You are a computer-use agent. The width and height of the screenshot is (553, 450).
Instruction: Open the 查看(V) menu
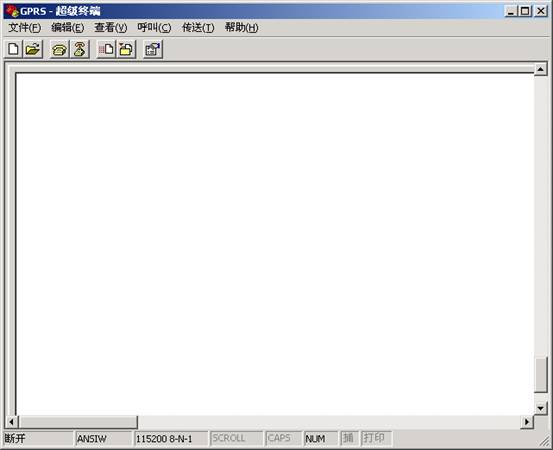pos(110,28)
